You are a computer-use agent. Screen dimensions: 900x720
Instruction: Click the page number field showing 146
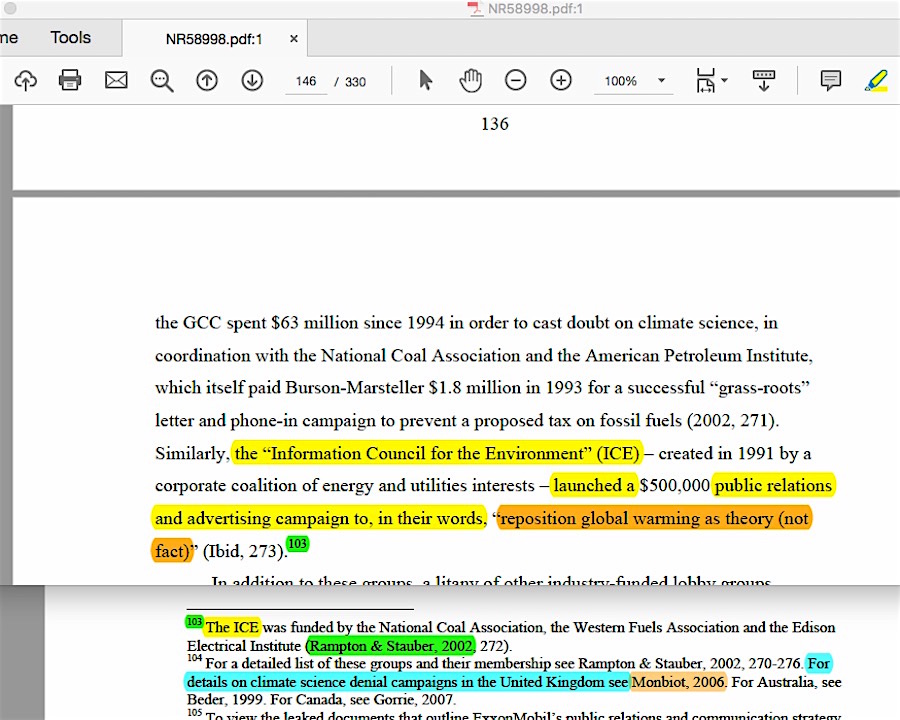pos(306,81)
